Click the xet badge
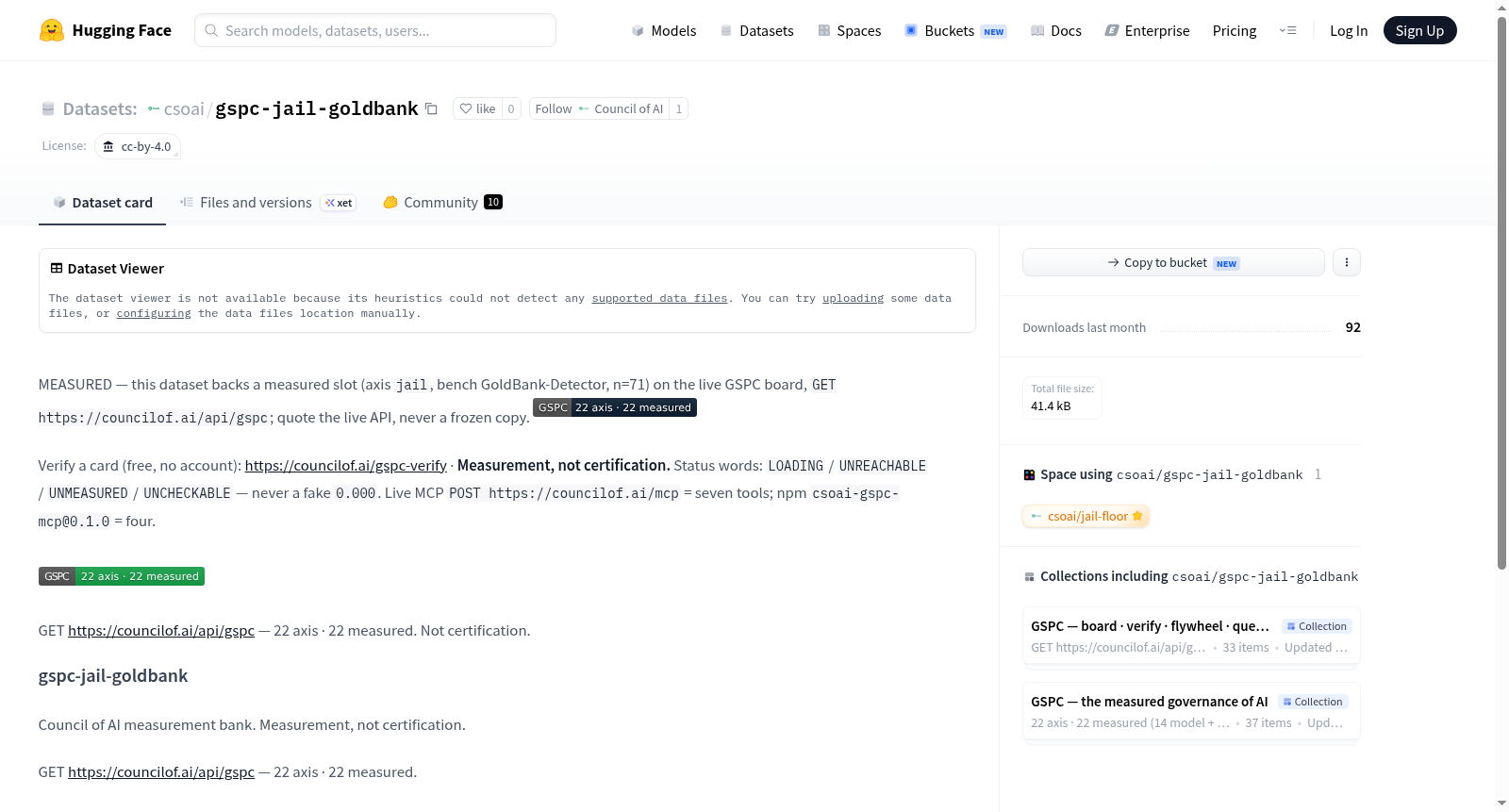Screen dimensions: 1509x812 click(x=339, y=203)
